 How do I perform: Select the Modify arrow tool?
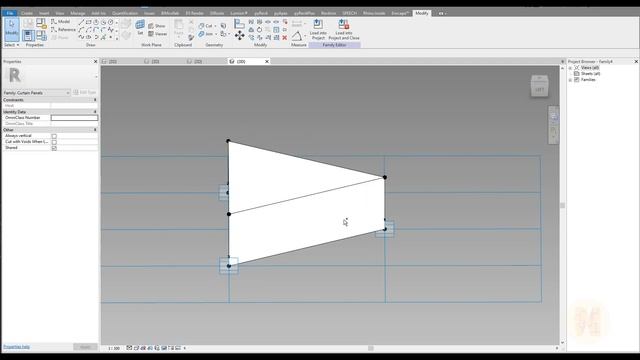point(11,29)
